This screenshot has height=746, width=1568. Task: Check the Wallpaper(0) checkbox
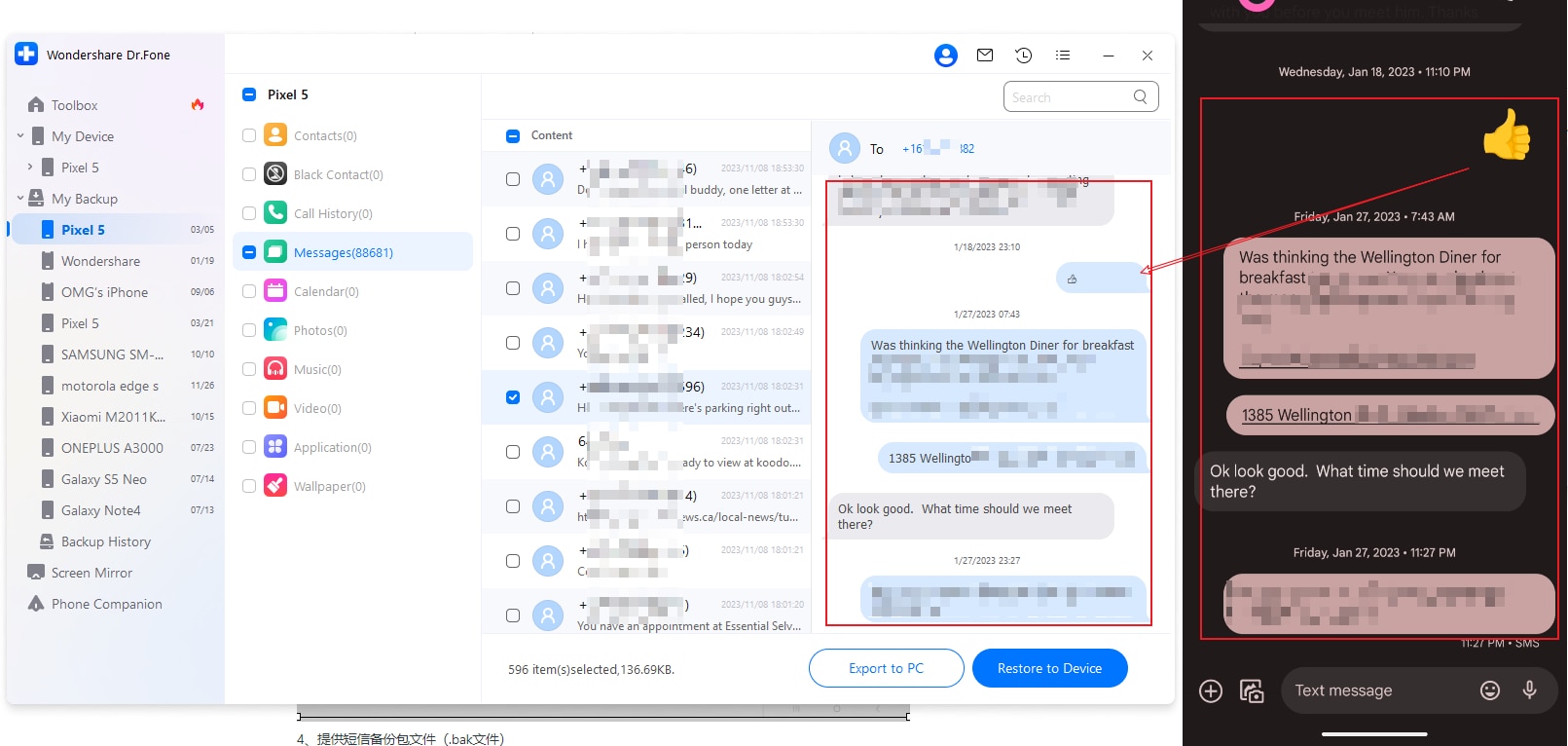(249, 486)
